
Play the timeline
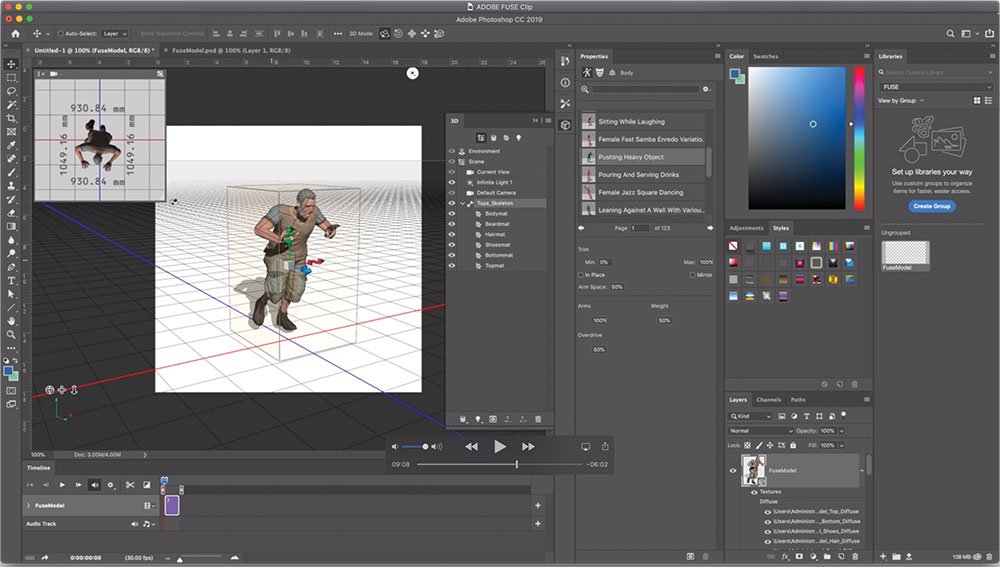click(62, 485)
